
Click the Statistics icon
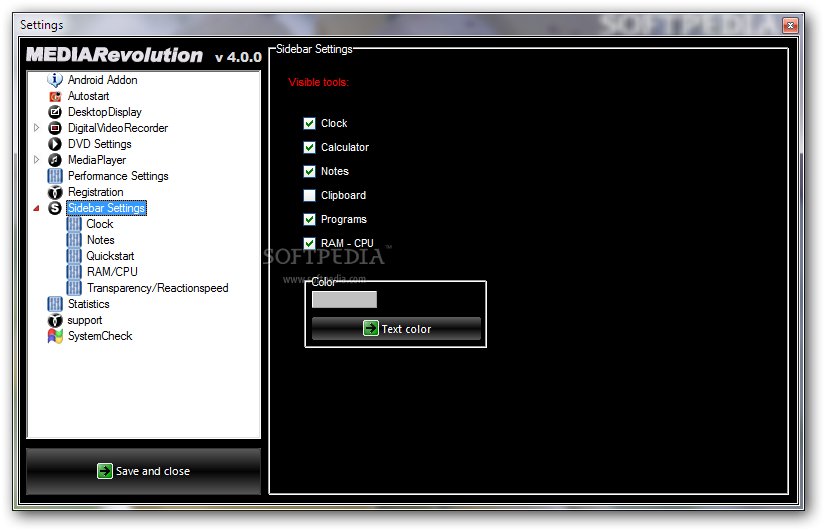[55, 304]
